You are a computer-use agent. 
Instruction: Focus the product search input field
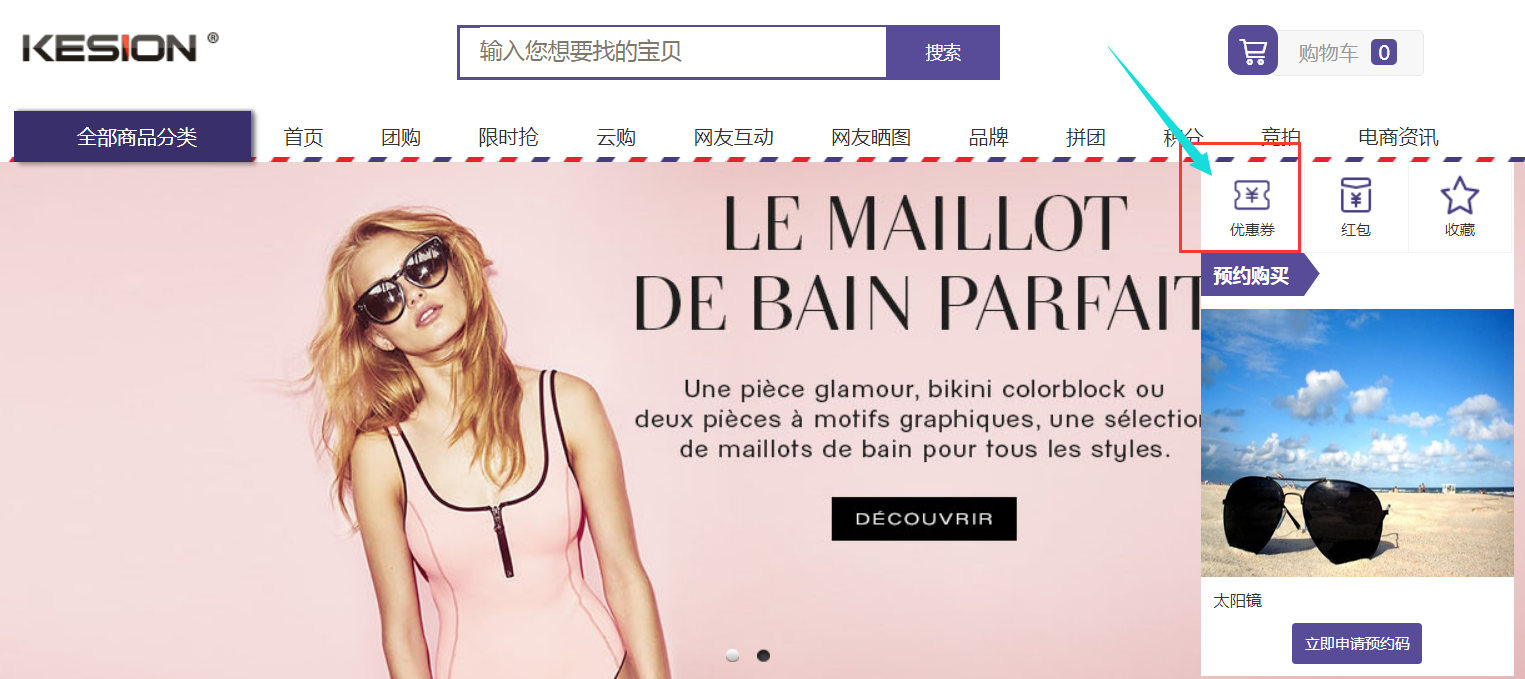click(673, 52)
